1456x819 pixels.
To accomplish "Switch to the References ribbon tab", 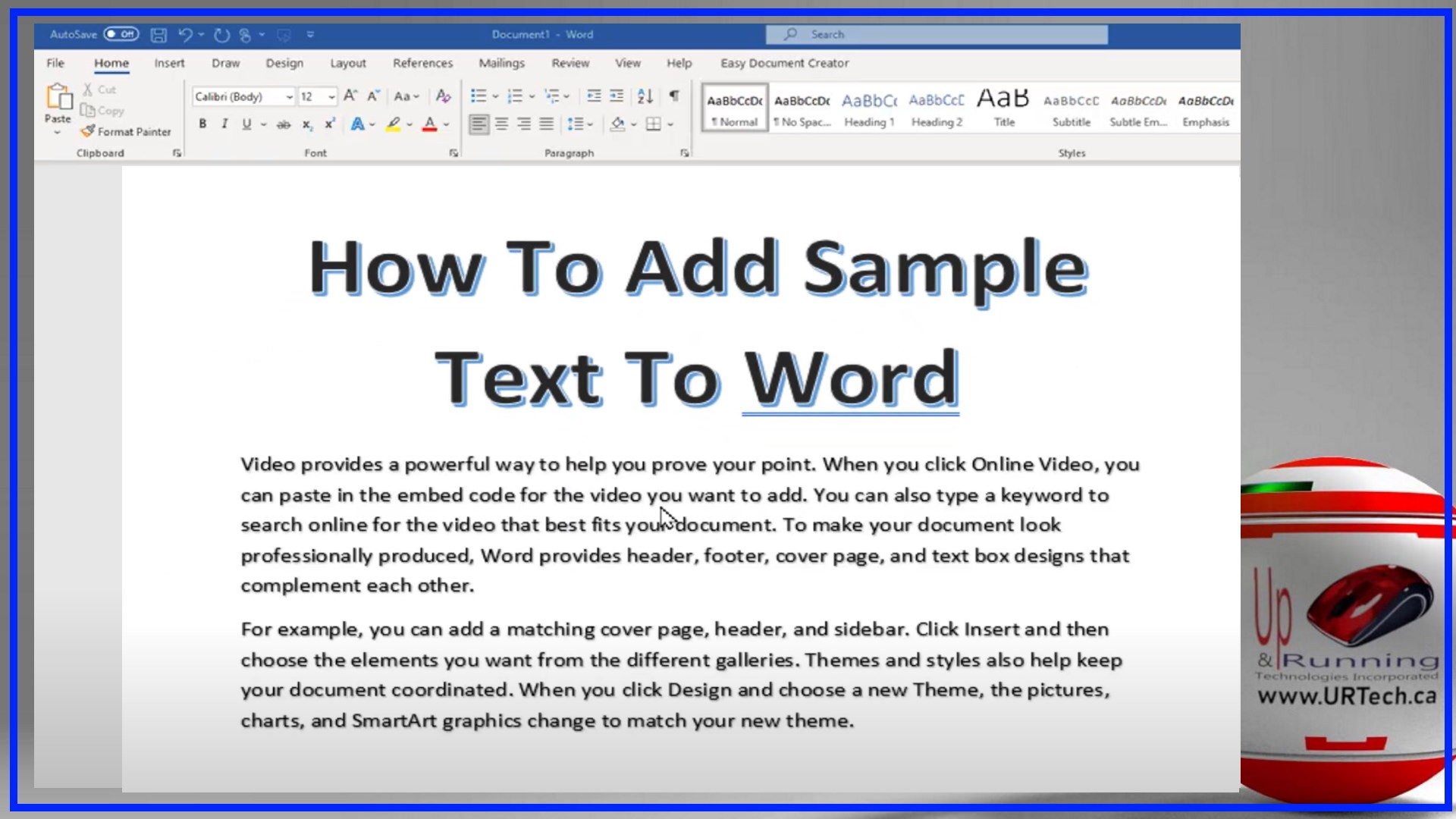I will coord(422,63).
